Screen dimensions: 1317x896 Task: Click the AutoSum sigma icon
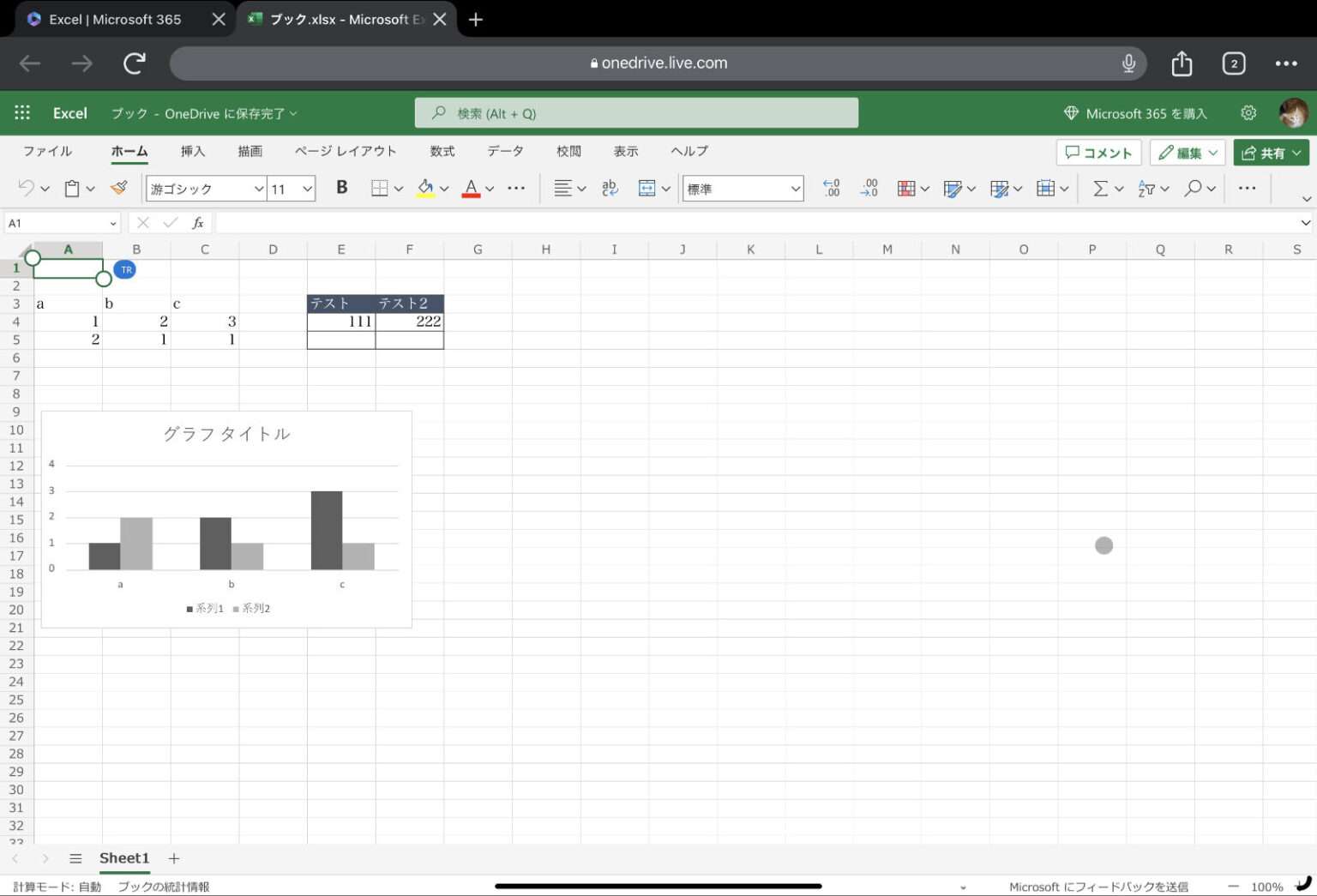[1100, 188]
